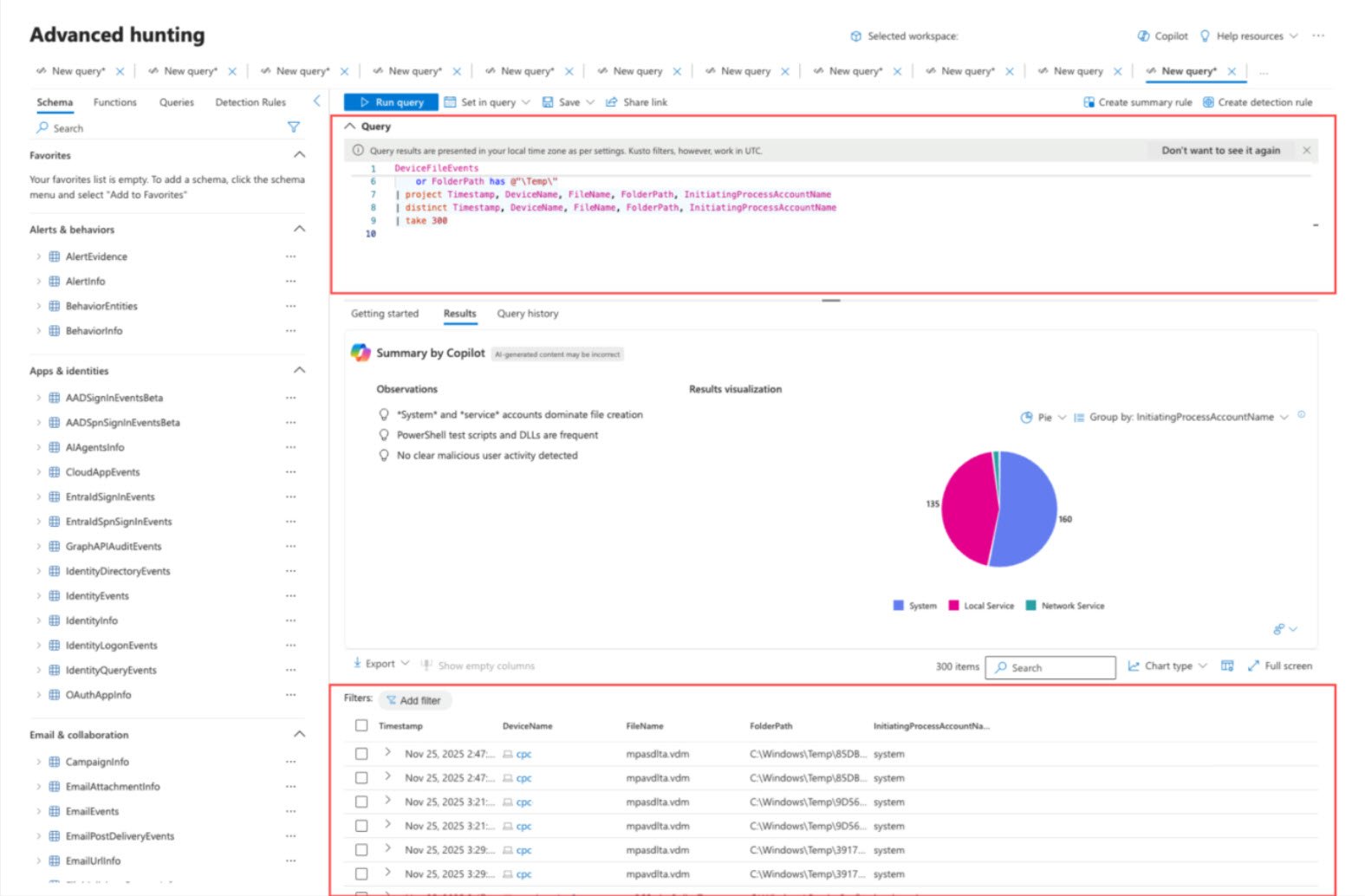The image size is (1365, 896).
Task: Tick the third result row checkbox
Action: pos(361,802)
